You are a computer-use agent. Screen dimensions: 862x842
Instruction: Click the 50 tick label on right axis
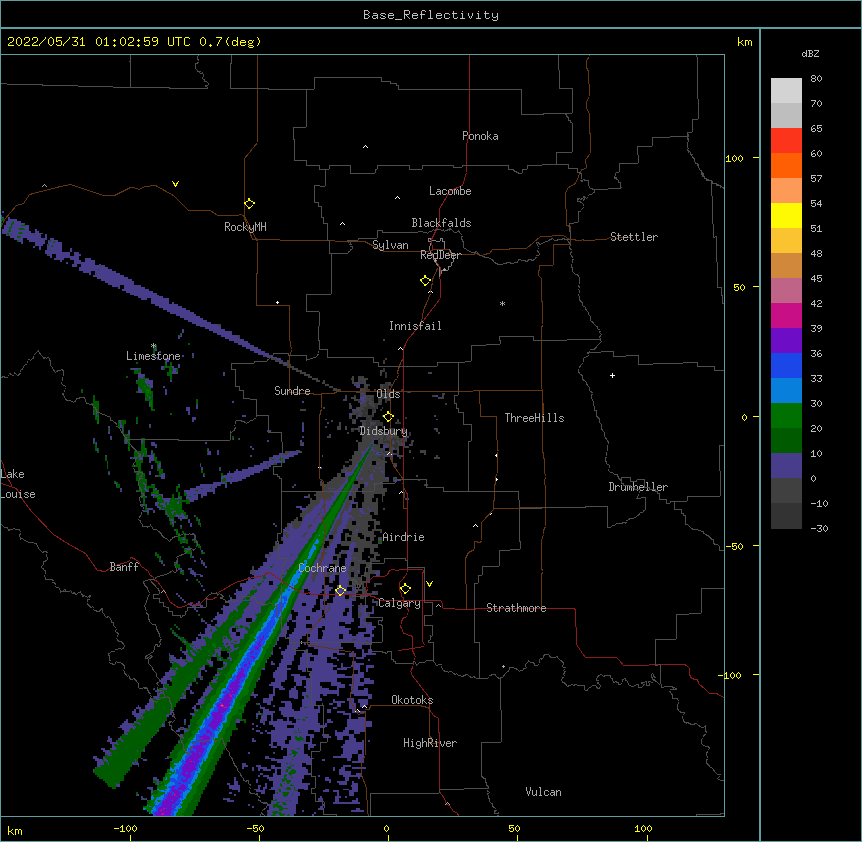739,287
